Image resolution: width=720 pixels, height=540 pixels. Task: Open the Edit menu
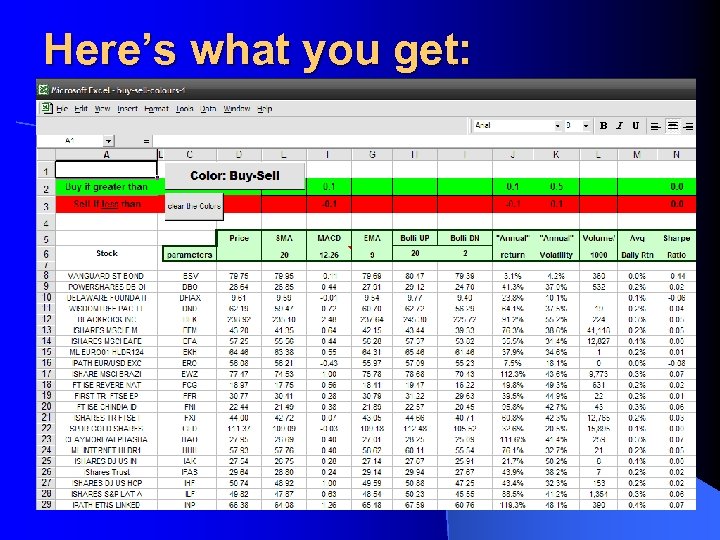(81, 109)
